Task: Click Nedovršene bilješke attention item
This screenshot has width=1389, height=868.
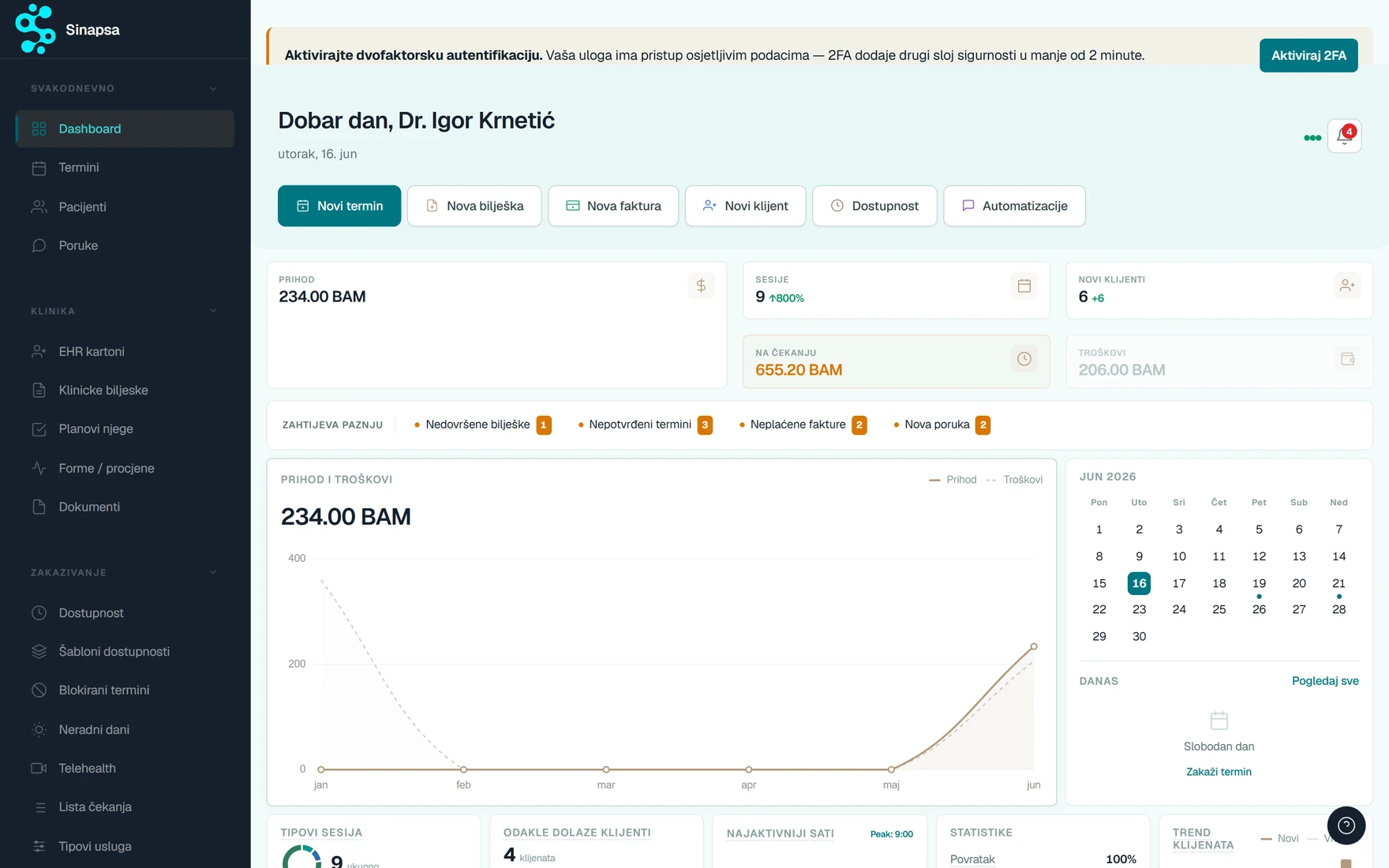Action: pyautogui.click(x=483, y=425)
